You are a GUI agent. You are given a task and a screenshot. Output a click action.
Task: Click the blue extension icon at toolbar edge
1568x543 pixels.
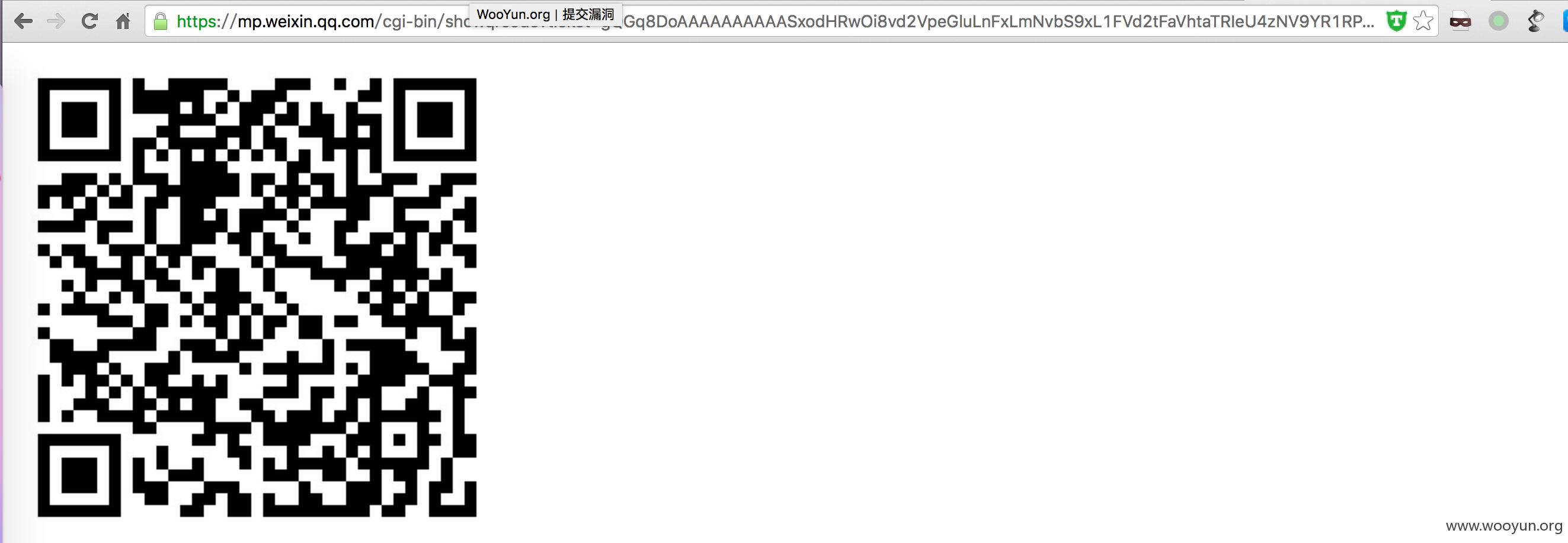coord(1565,22)
